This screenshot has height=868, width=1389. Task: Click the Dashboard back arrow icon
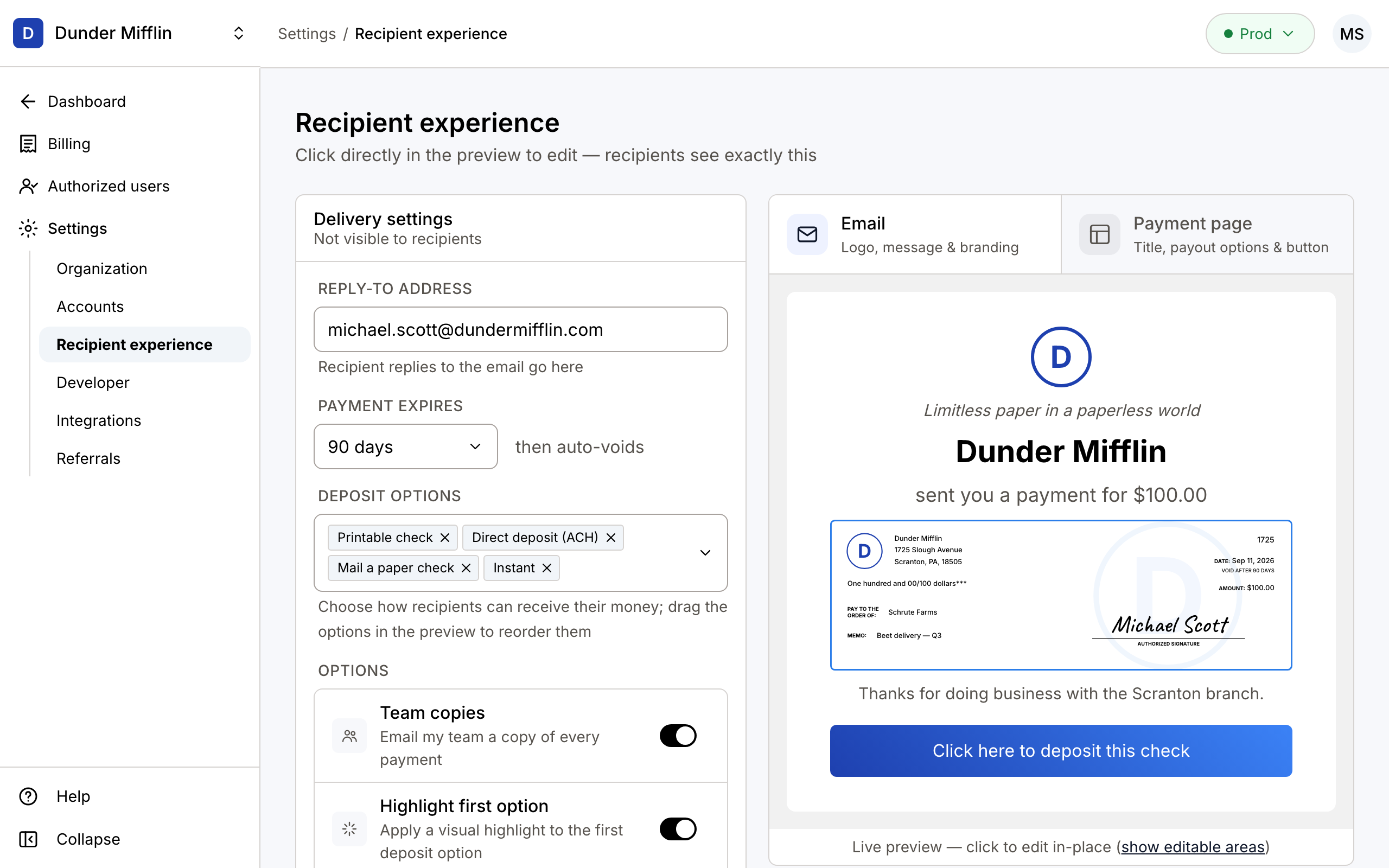[28, 101]
